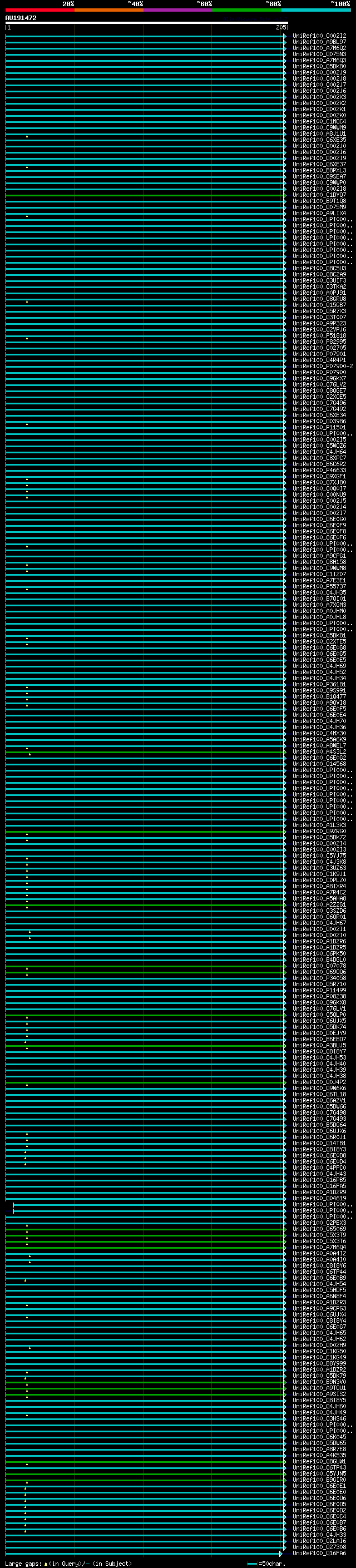Image resolution: width=356 pixels, height=1568 pixels.
Task: Open hit UniRef100_A7M6Q2
Action: [319, 48]
